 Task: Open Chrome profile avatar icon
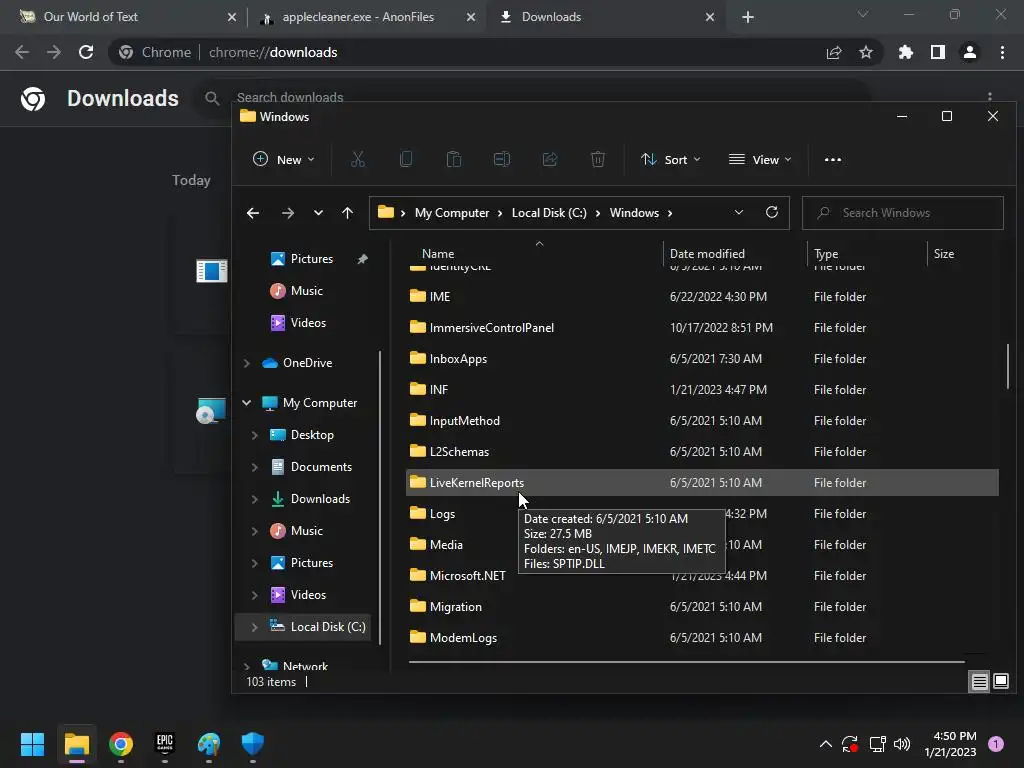(x=970, y=52)
